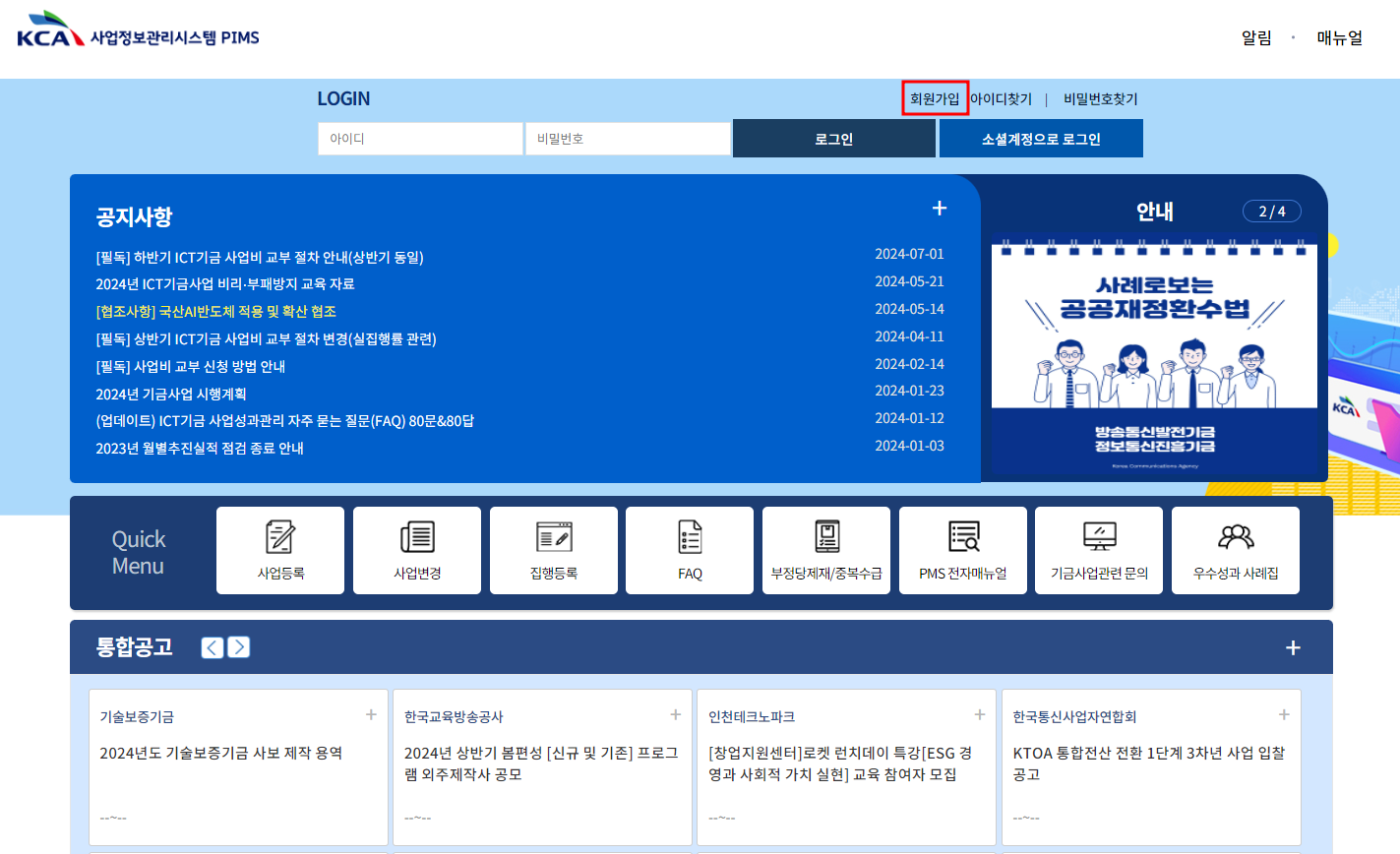Click the date 2024-05-21
This screenshot has width=1400, height=854.
click(x=909, y=281)
